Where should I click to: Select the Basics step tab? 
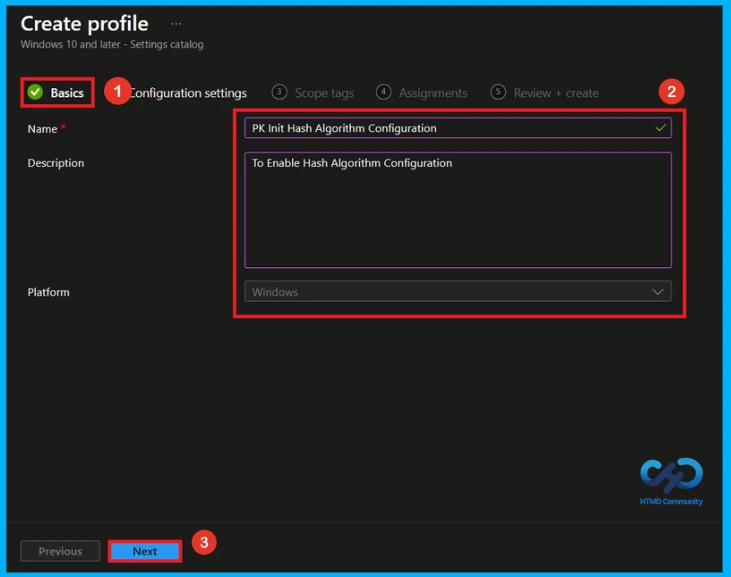56,93
